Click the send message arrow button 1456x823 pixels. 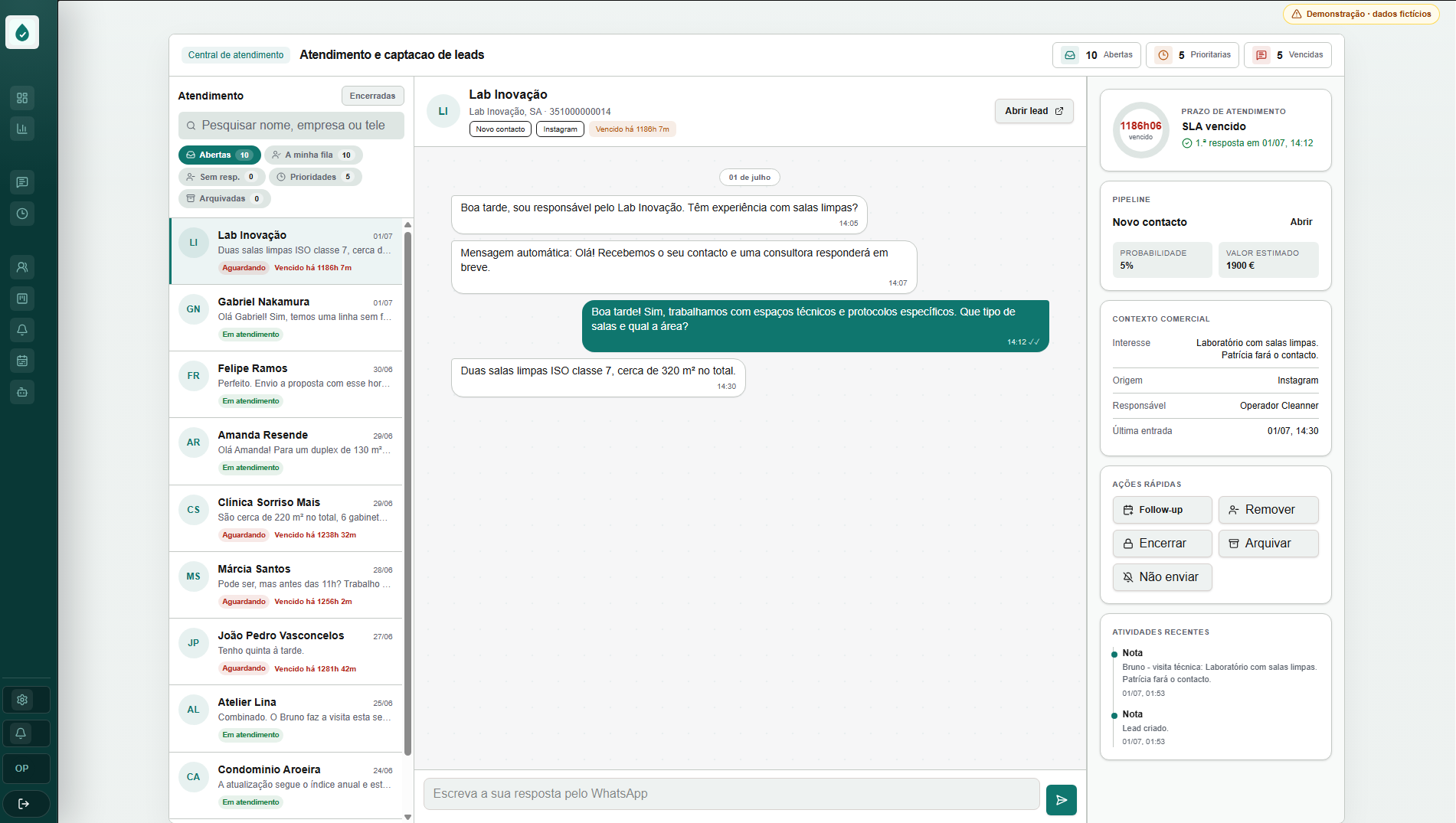(1062, 800)
